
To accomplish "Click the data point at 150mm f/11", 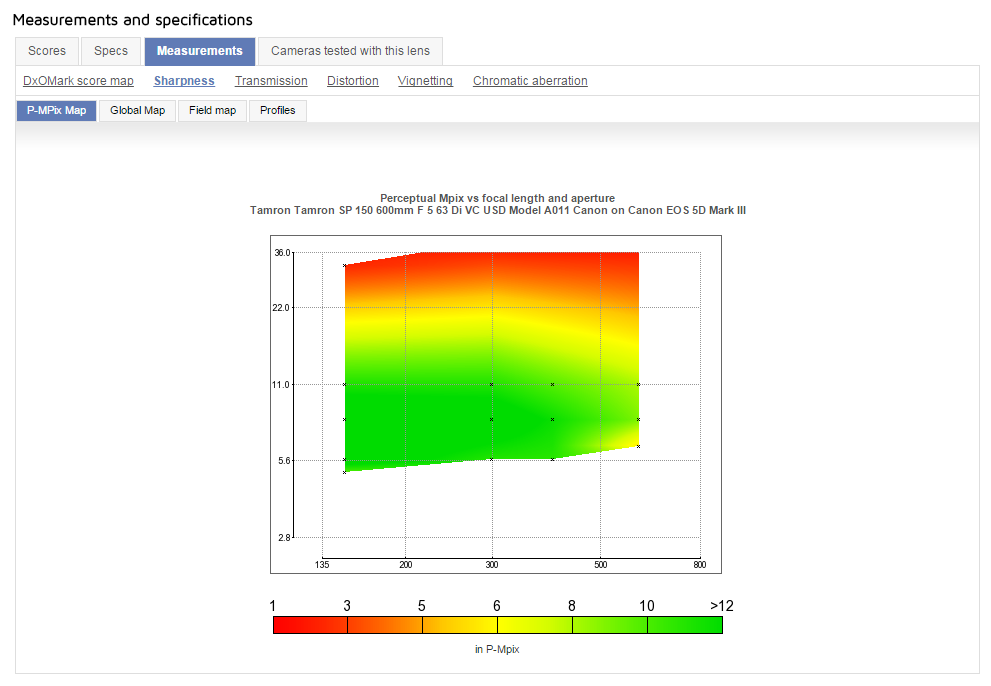I will (344, 384).
